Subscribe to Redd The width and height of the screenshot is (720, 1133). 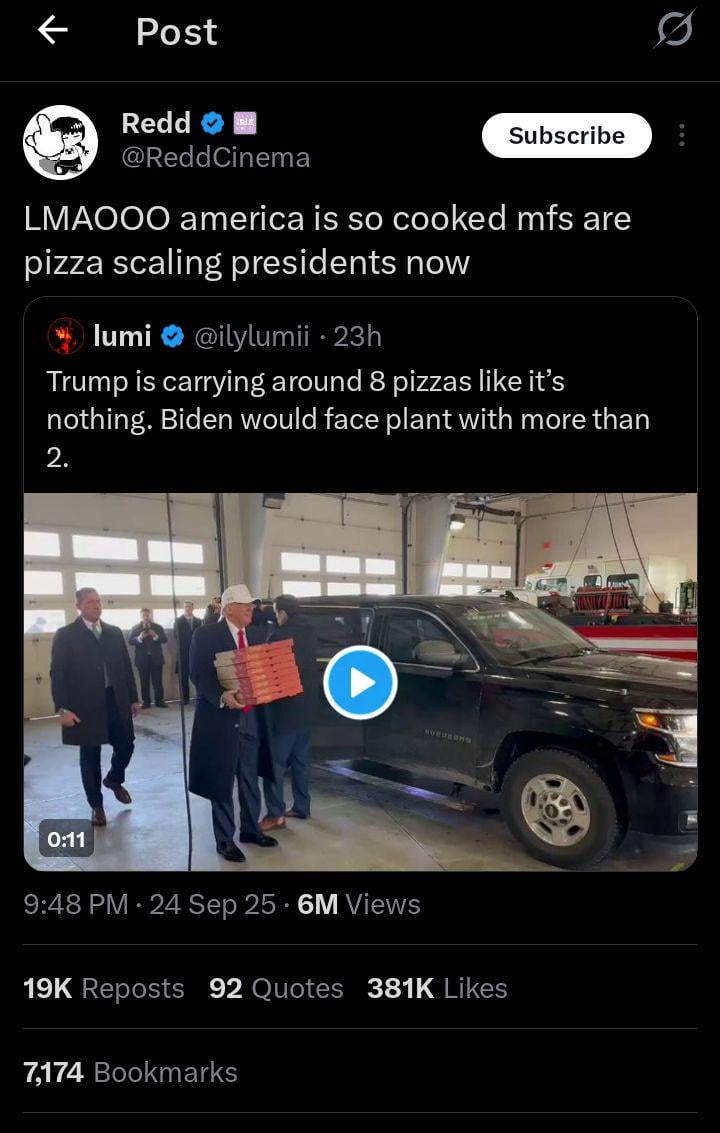click(x=566, y=136)
